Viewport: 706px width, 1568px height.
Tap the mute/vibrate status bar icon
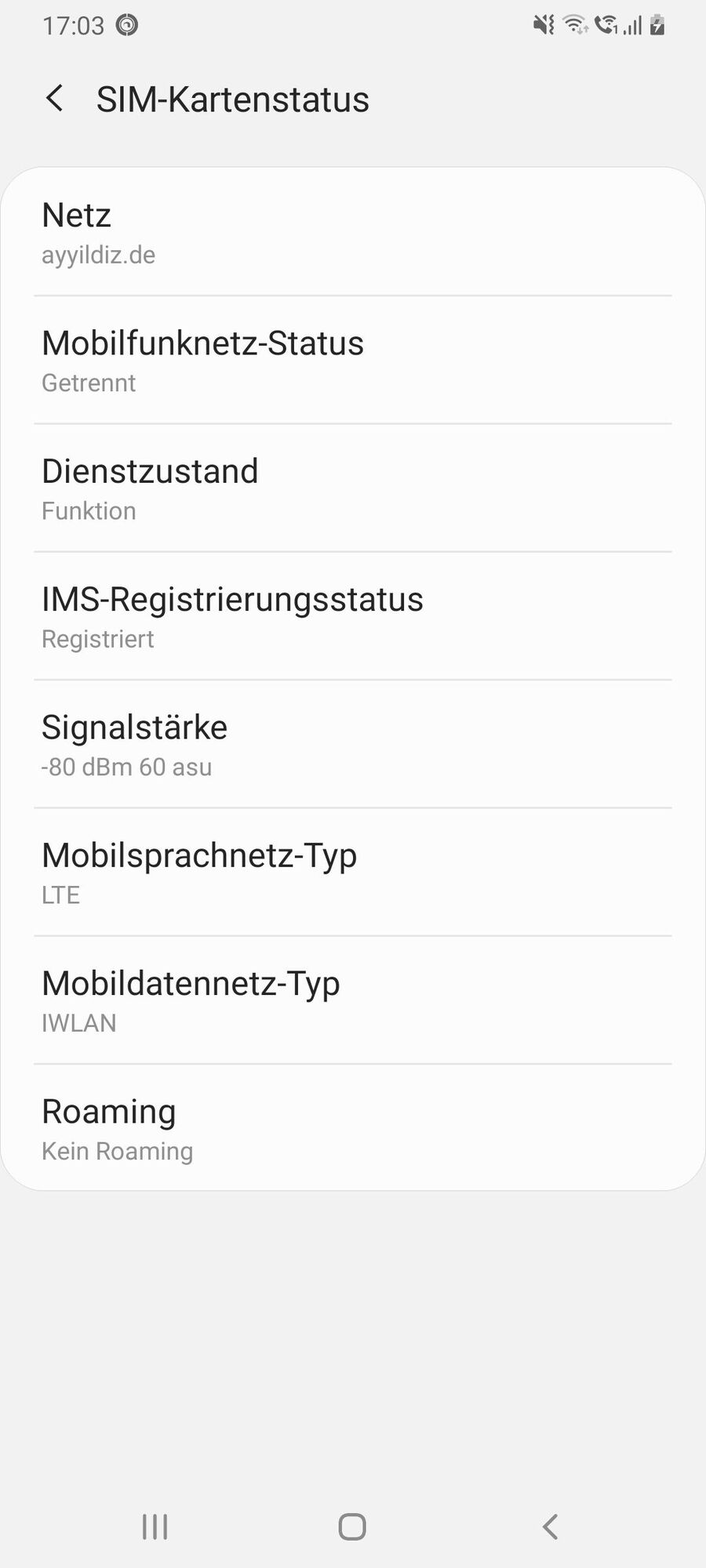(x=543, y=25)
